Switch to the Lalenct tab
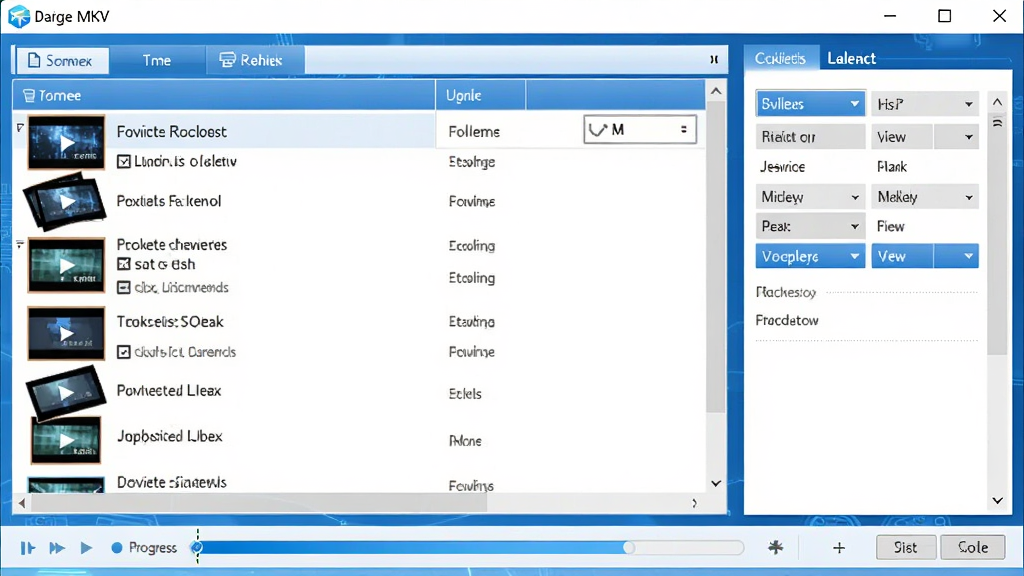Image resolution: width=1024 pixels, height=576 pixels. pyautogui.click(x=852, y=59)
